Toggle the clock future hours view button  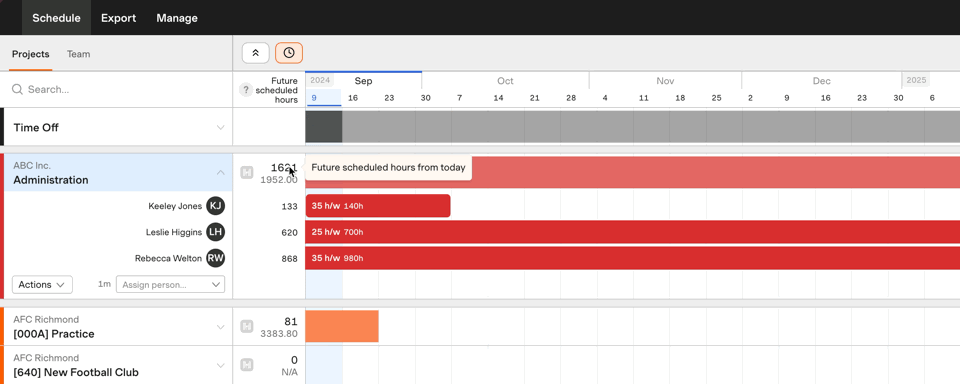pos(289,53)
